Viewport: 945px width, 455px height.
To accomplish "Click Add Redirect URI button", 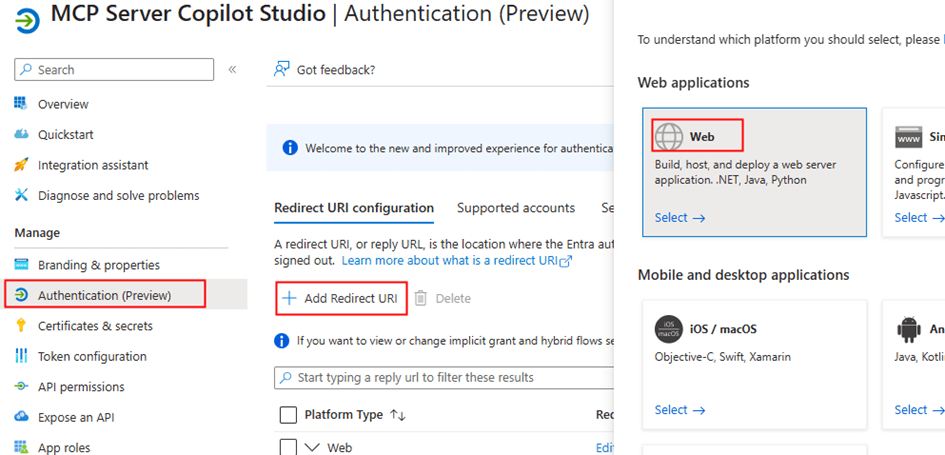I will point(341,298).
